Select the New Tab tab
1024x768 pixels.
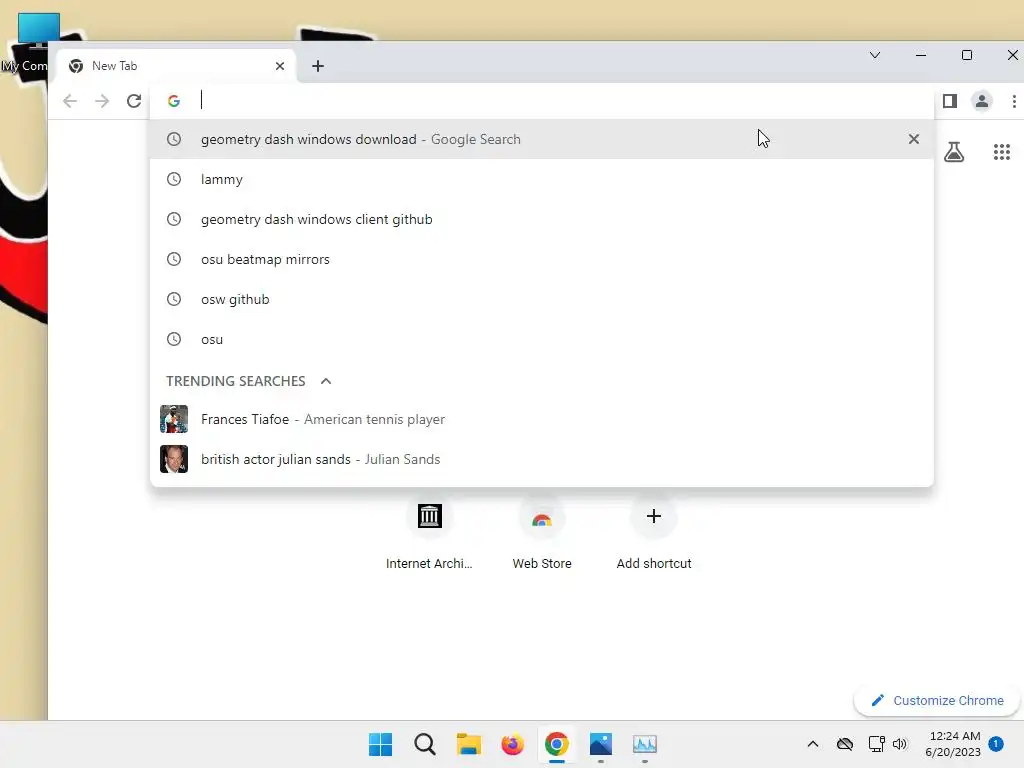pyautogui.click(x=176, y=66)
